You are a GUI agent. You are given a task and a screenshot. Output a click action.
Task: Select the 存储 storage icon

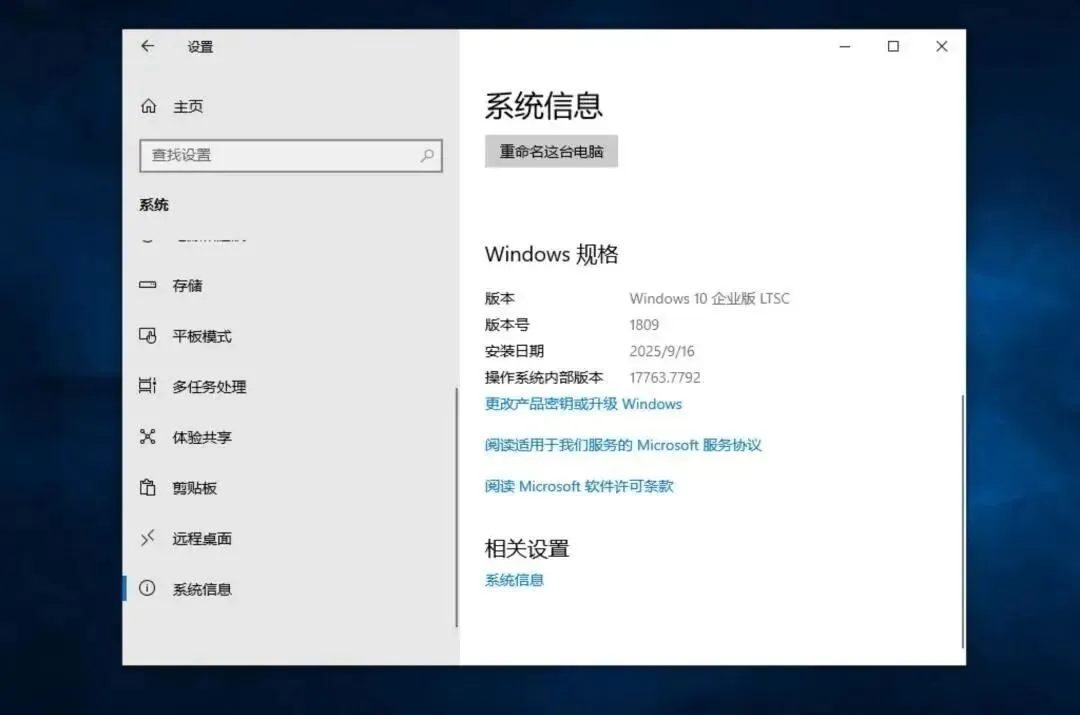(x=147, y=284)
